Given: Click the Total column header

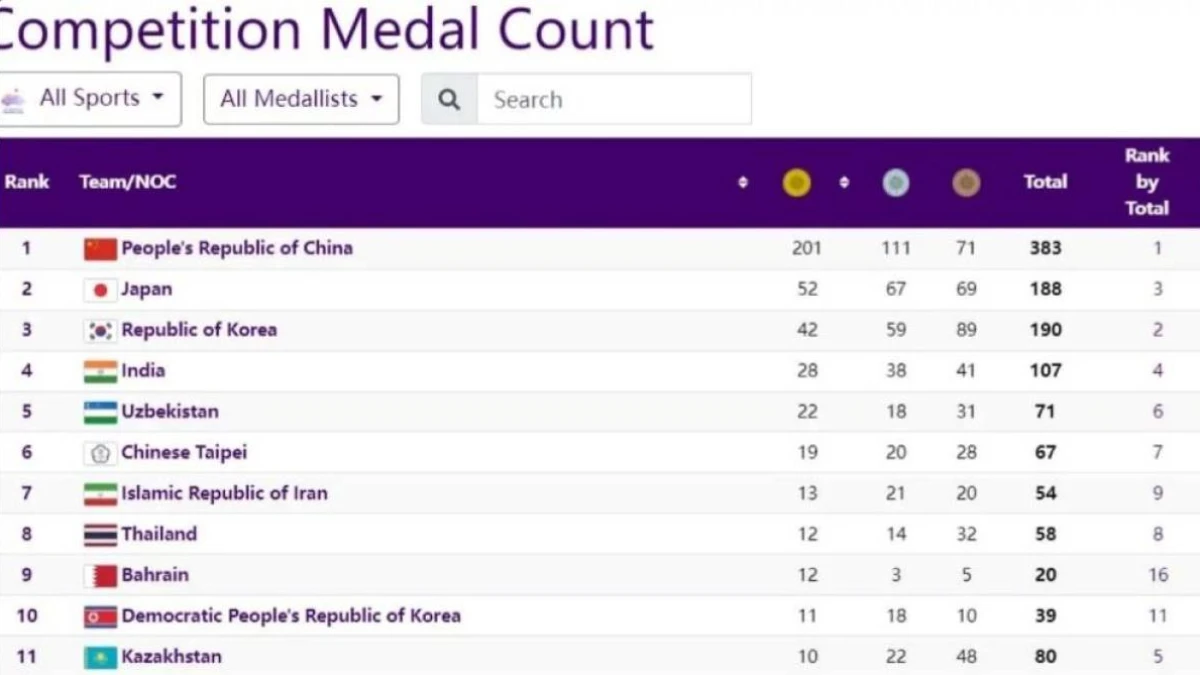Looking at the screenshot, I should tap(1045, 182).
